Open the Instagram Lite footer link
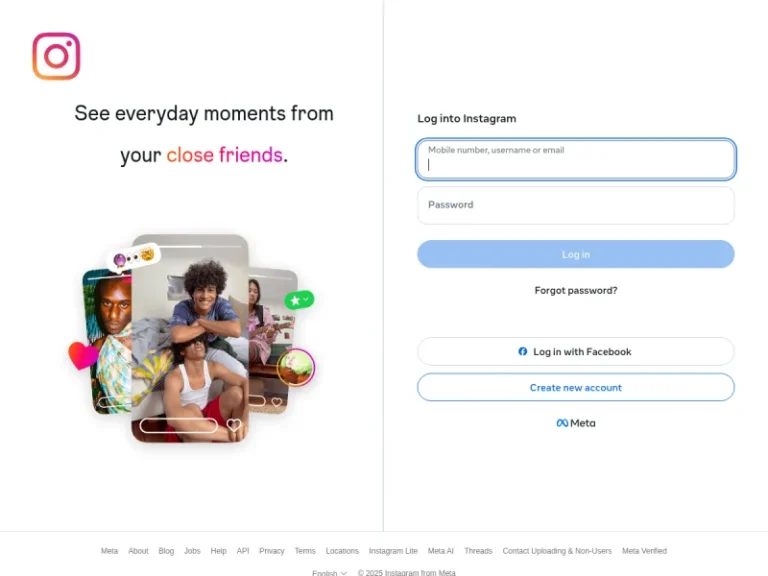This screenshot has height=576, width=768. pos(393,551)
